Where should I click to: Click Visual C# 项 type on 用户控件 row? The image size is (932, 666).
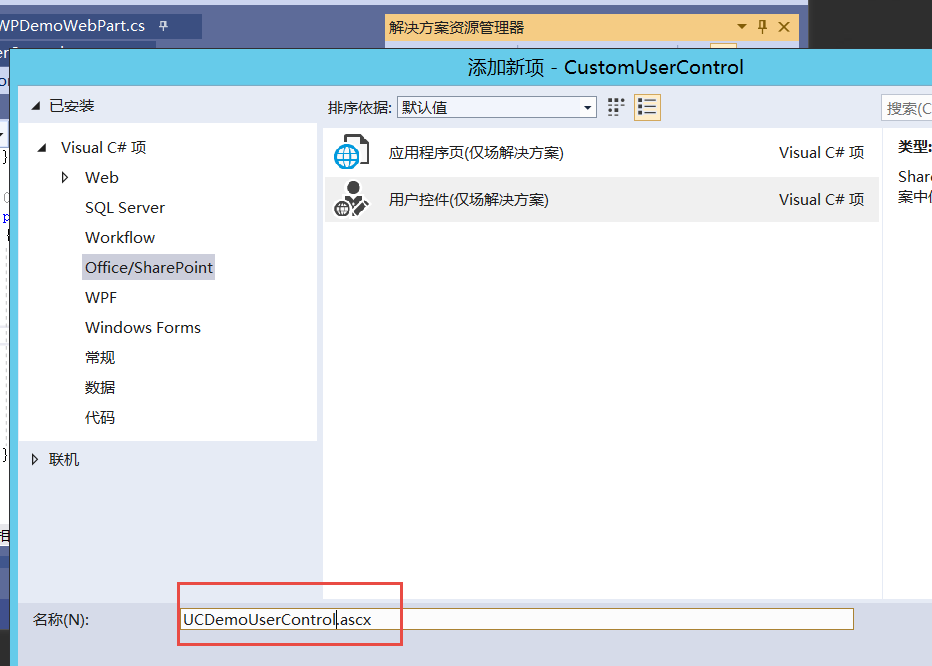coord(821,199)
